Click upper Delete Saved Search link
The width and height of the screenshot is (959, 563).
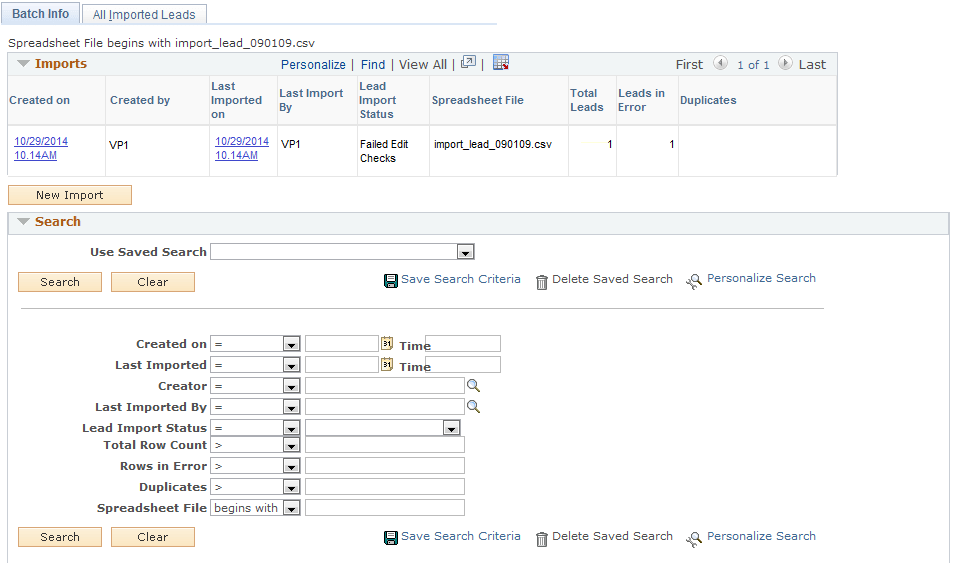612,279
